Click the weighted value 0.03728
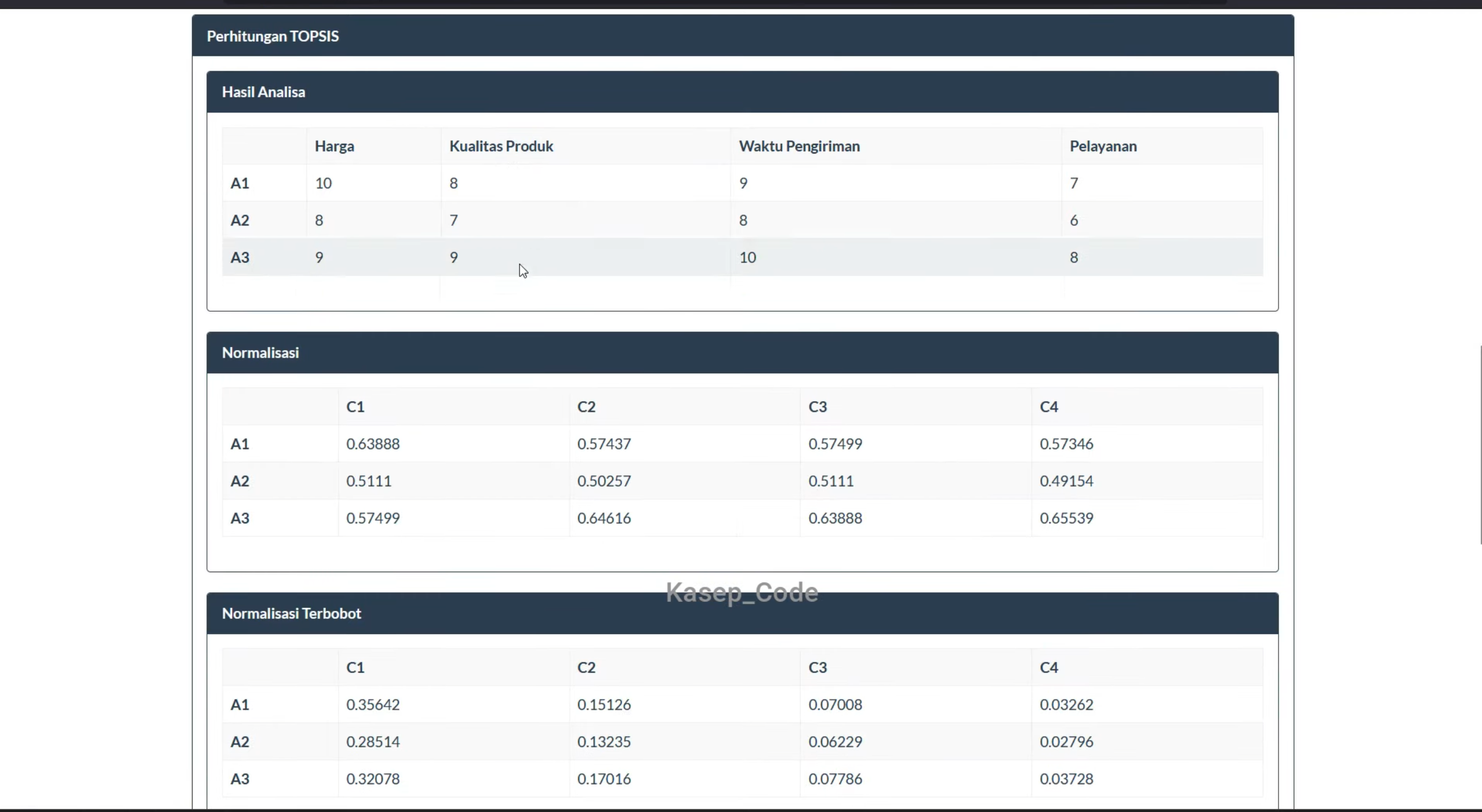1482x812 pixels. 1066,779
